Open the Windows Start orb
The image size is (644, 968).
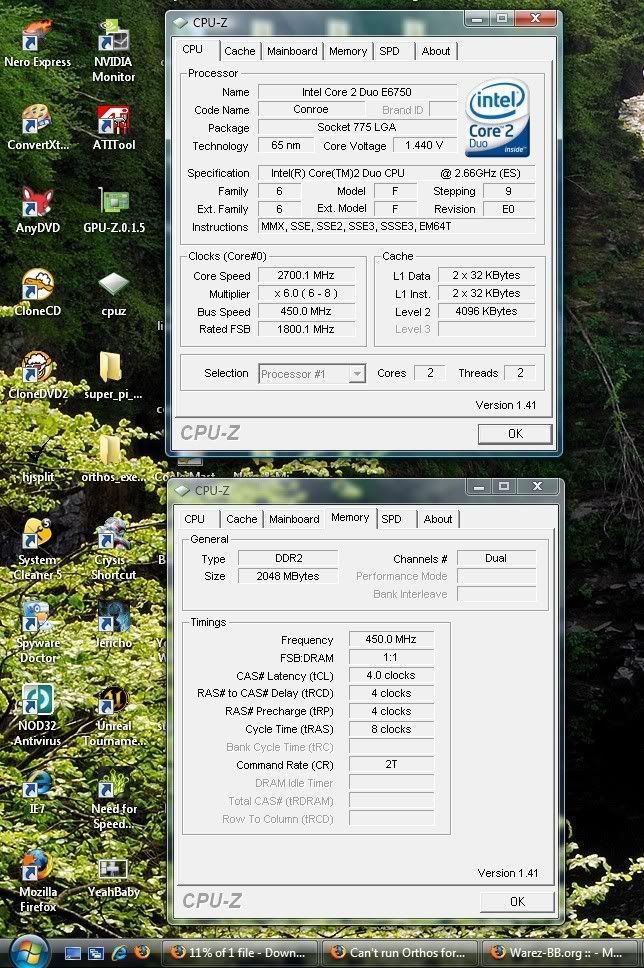pyautogui.click(x=28, y=953)
